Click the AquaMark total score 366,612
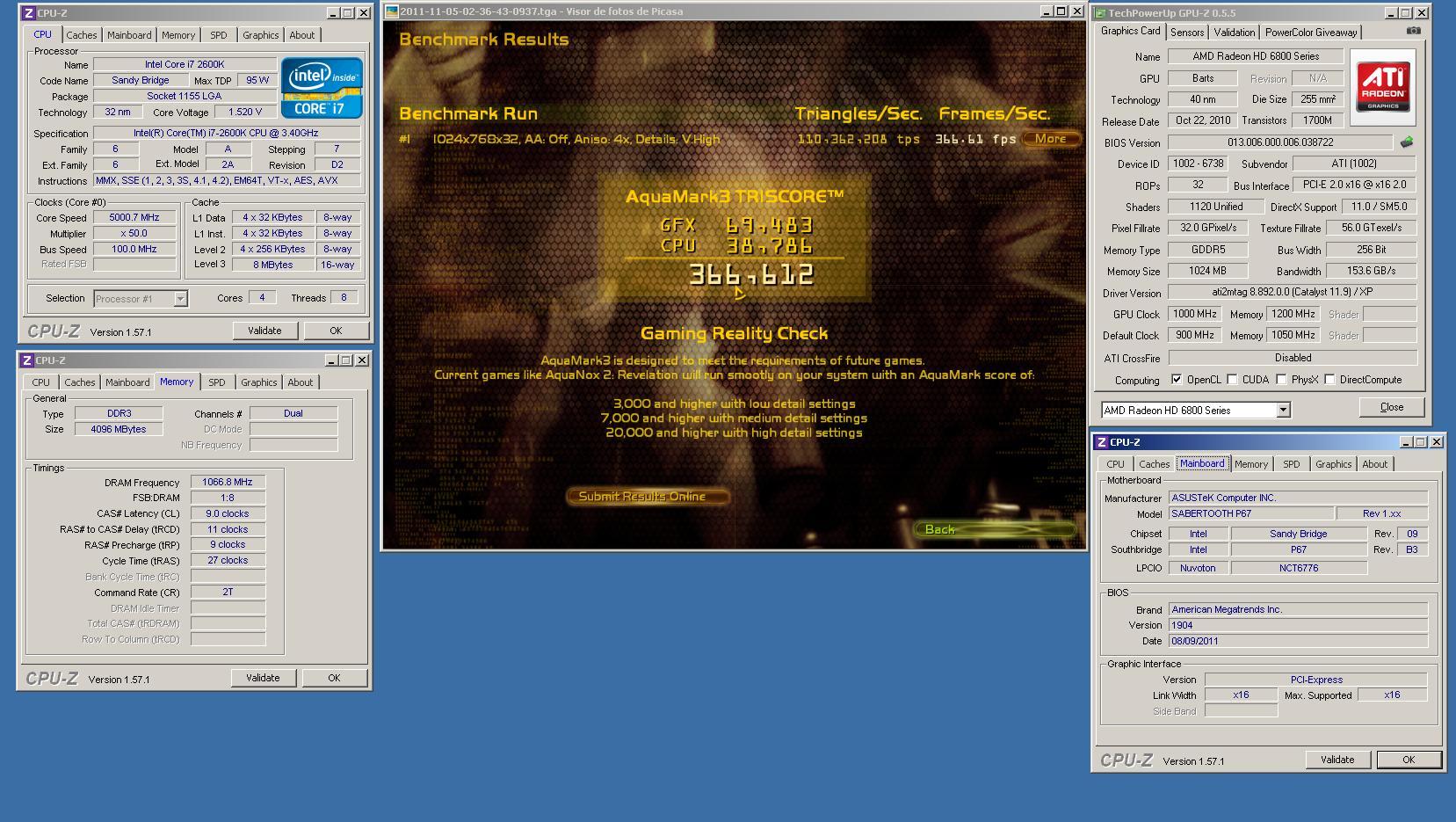The width and height of the screenshot is (1456, 822). (751, 275)
